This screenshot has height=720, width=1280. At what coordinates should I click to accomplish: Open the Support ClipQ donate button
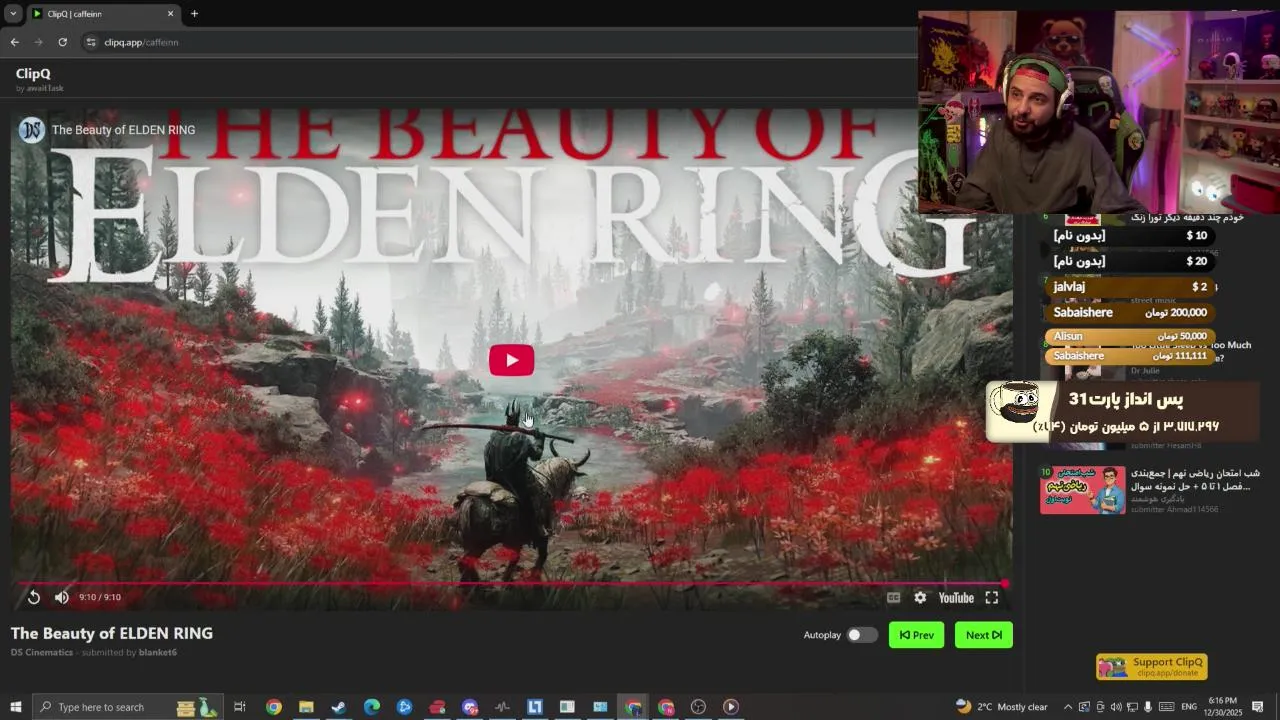1152,667
